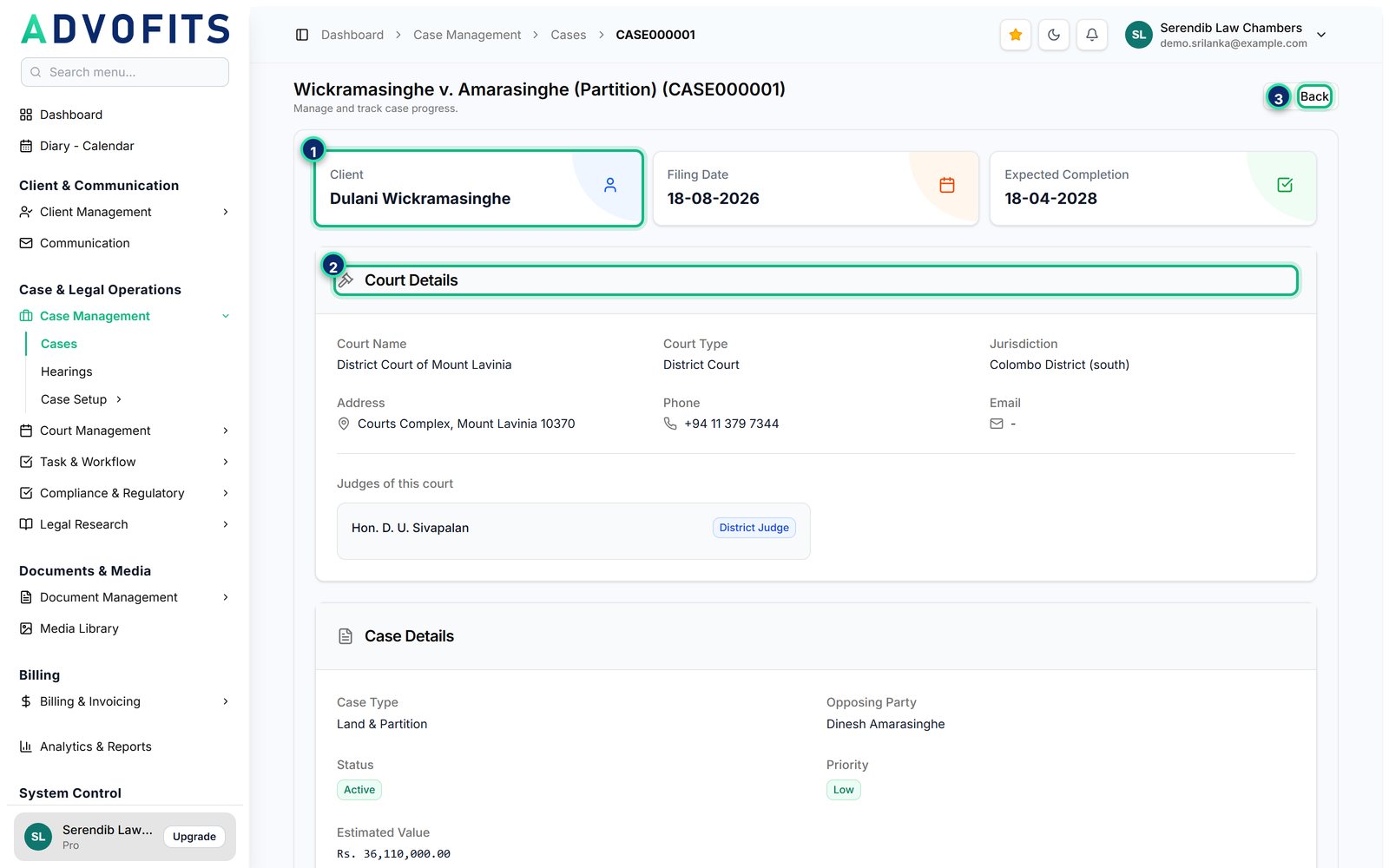
Task: Expand Document Management menu
Action: click(x=125, y=597)
